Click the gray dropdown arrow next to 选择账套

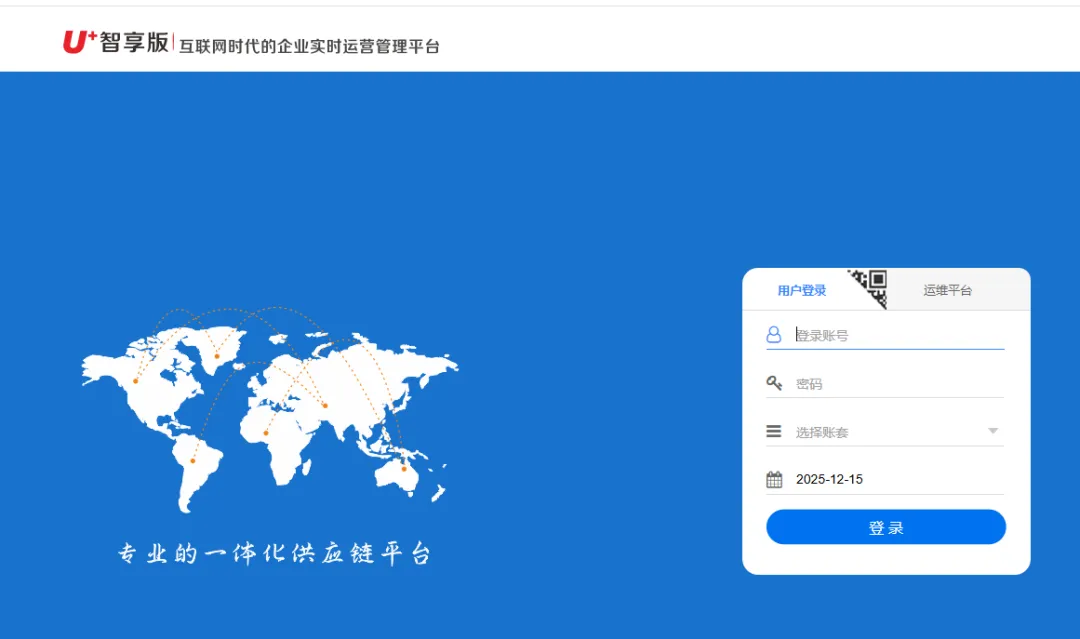tap(993, 430)
